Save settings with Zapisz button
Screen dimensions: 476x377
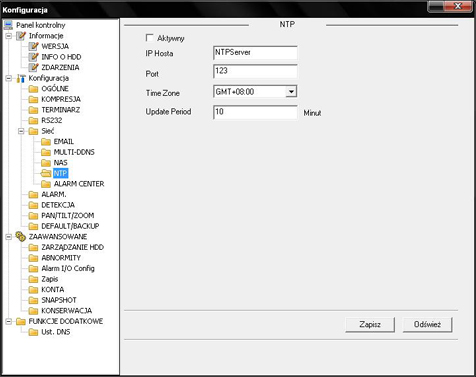pyautogui.click(x=370, y=324)
